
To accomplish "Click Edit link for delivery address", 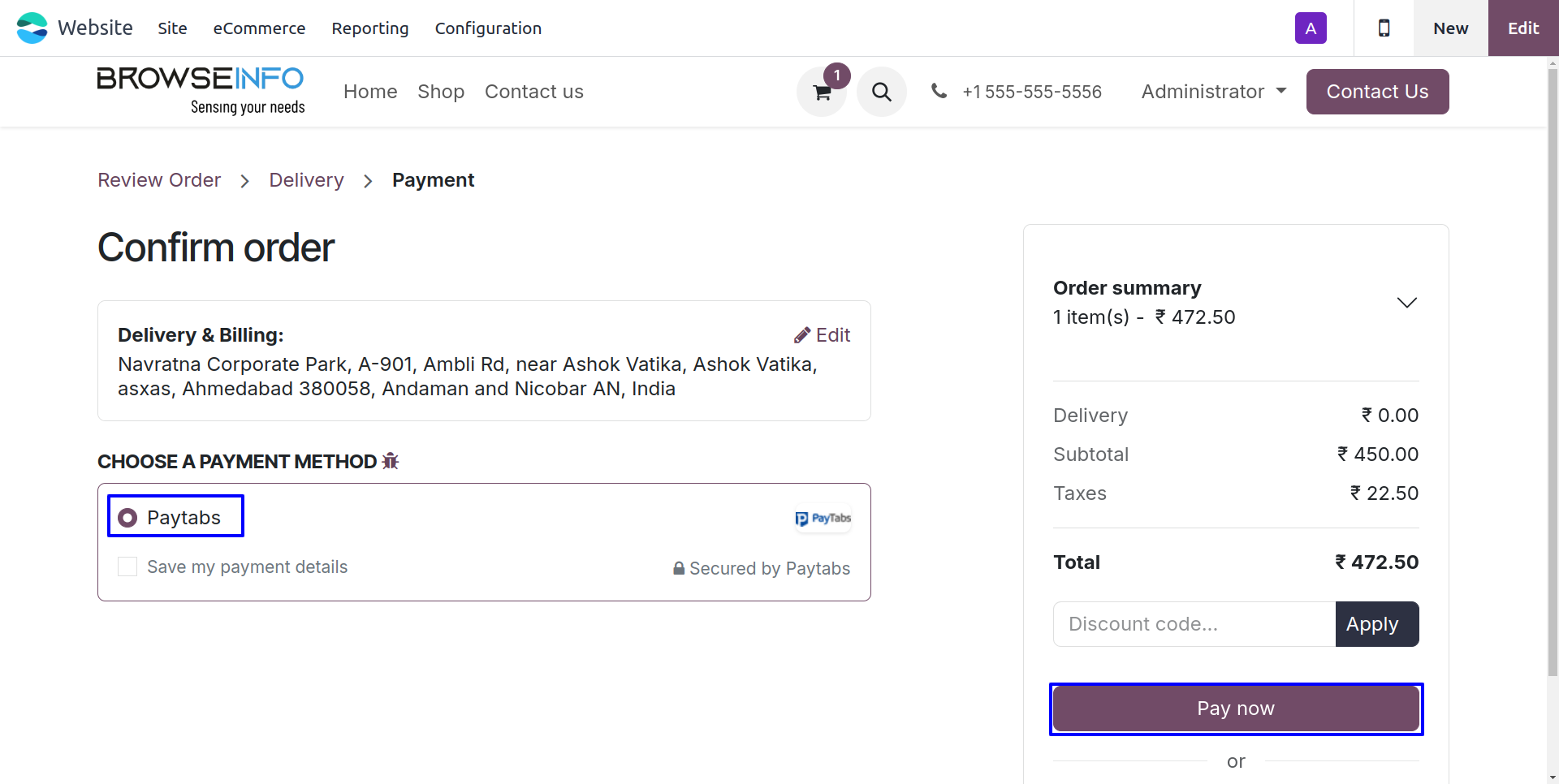I will [x=823, y=335].
